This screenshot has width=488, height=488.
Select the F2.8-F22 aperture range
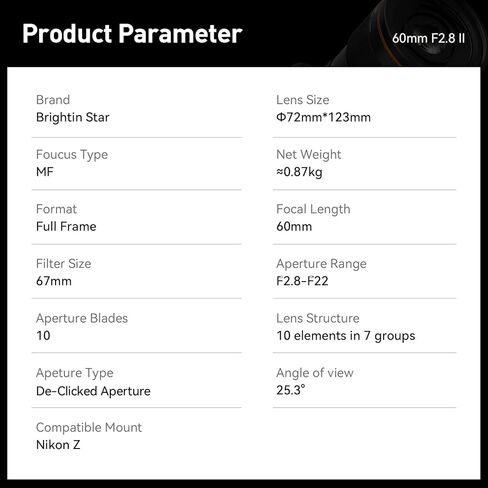302,281
